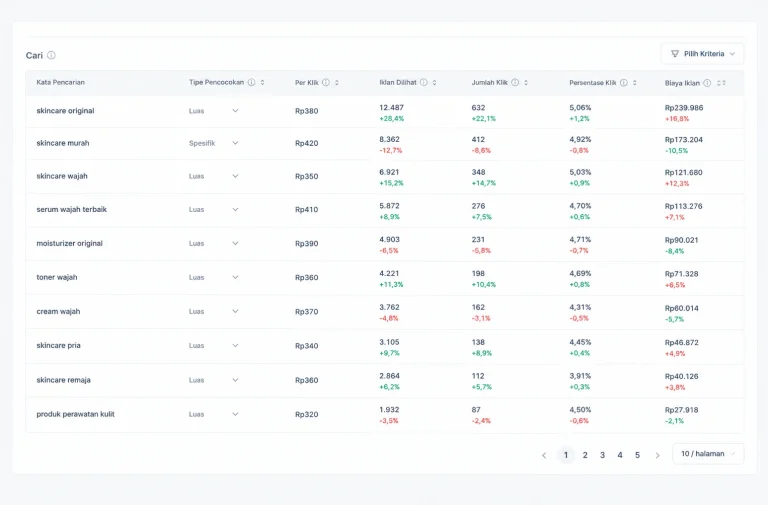768x505 pixels.
Task: Click the previous page arrow
Action: (x=544, y=455)
